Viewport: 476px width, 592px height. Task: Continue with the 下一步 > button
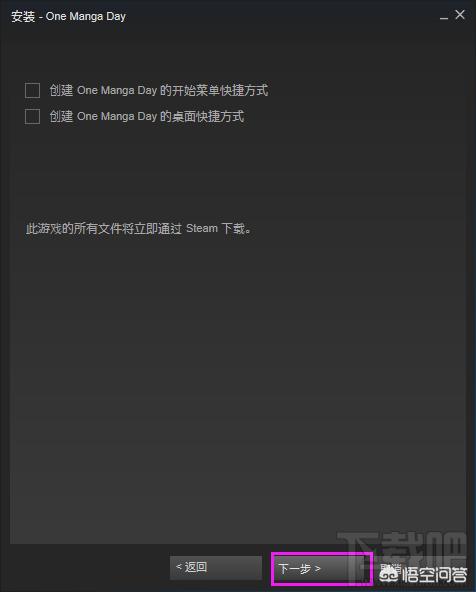[x=322, y=569]
